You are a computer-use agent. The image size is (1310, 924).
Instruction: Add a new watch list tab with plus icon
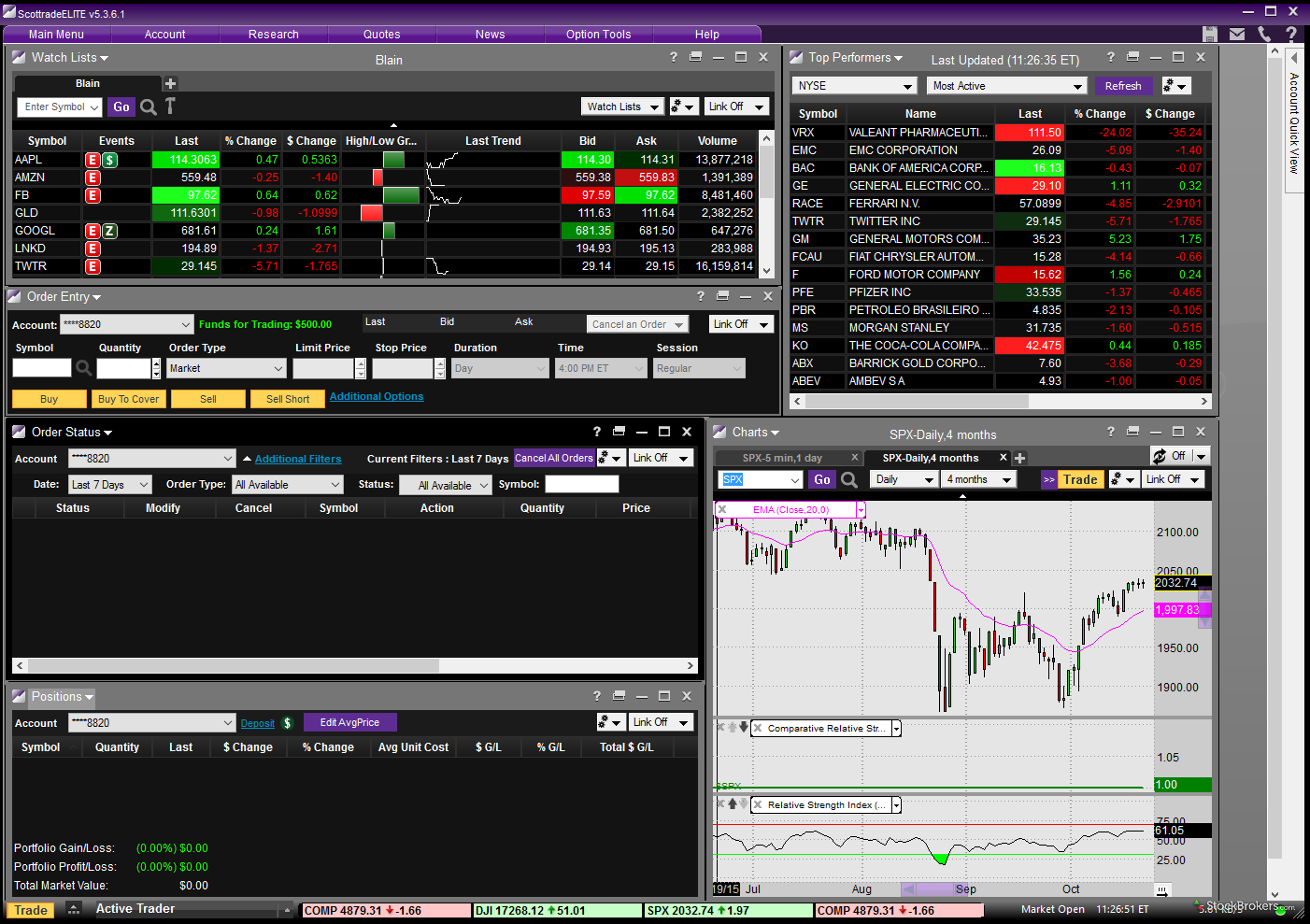tap(170, 84)
